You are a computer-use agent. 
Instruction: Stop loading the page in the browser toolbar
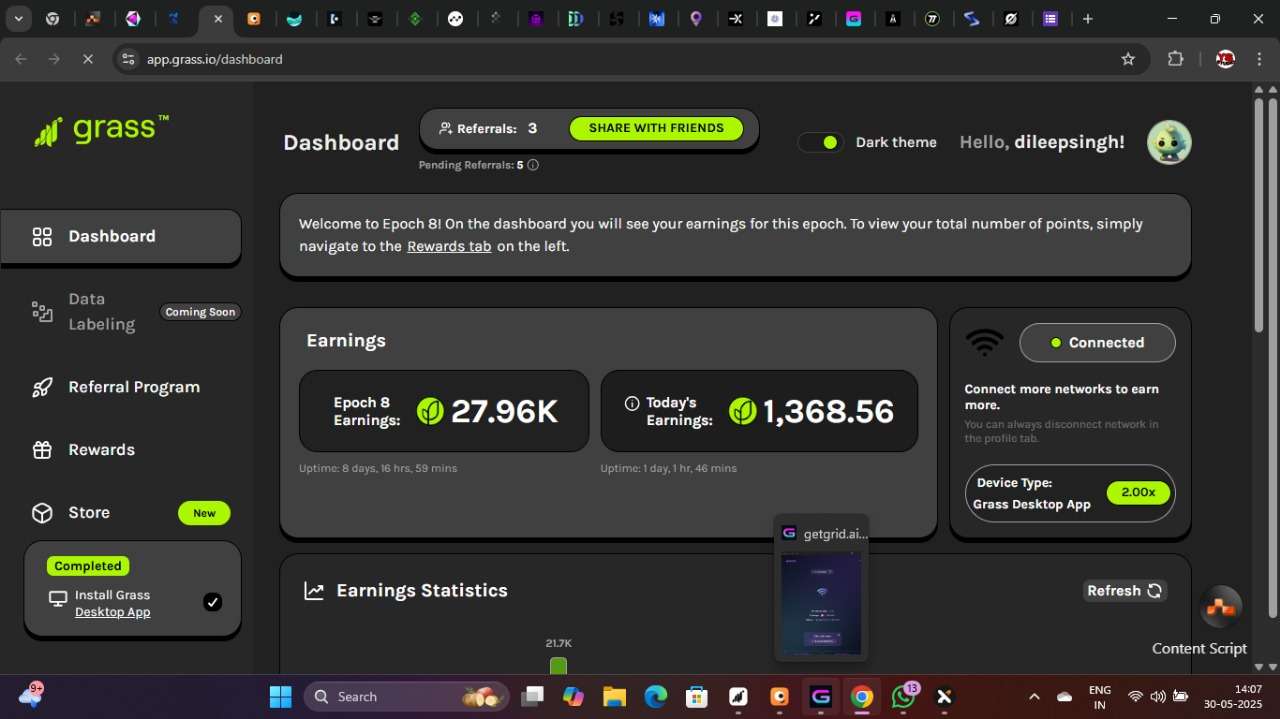coord(87,59)
